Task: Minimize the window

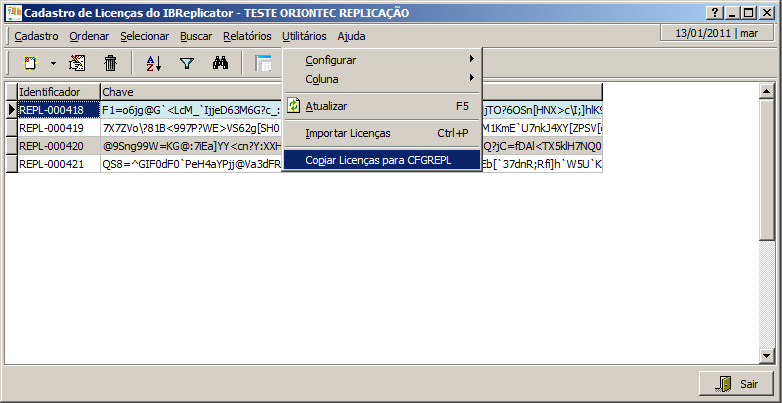Action: pyautogui.click(x=732, y=13)
